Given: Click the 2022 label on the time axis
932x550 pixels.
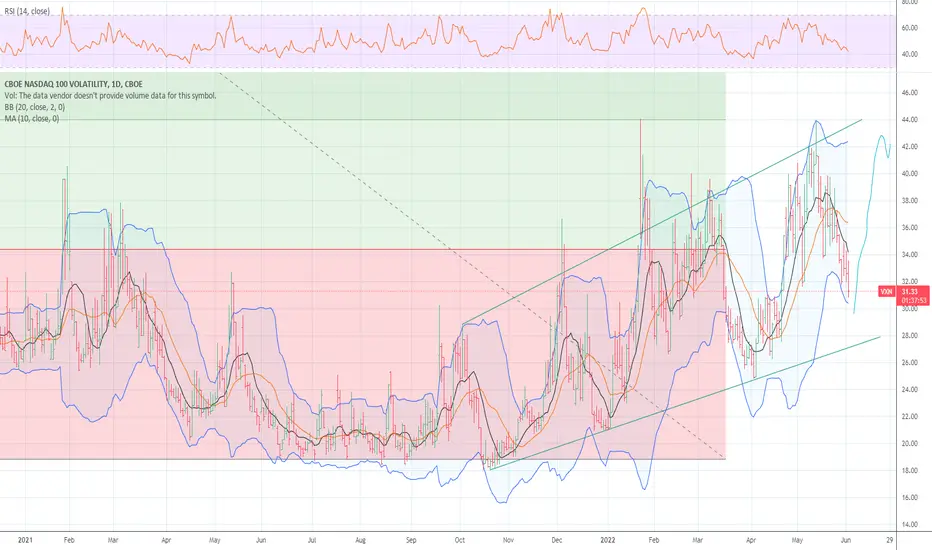Looking at the screenshot, I should pyautogui.click(x=607, y=540).
